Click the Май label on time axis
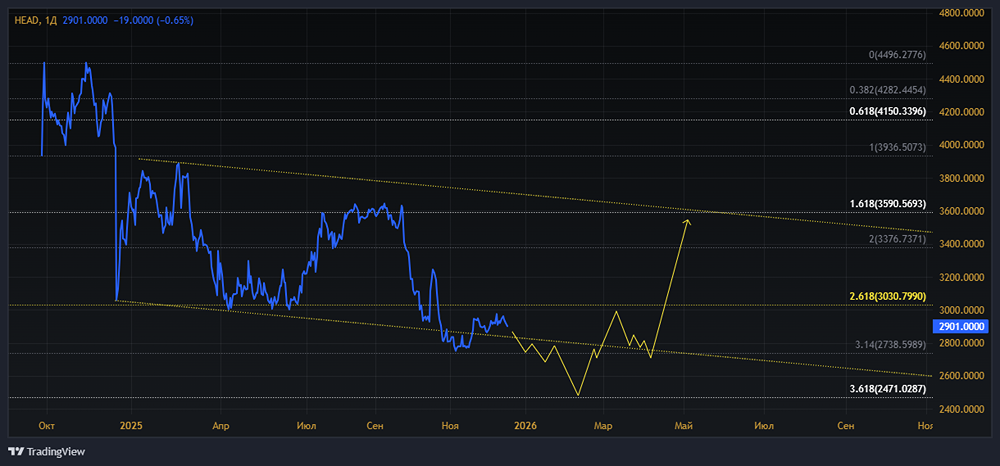Screen dimensions: 1000x466 pos(684,425)
